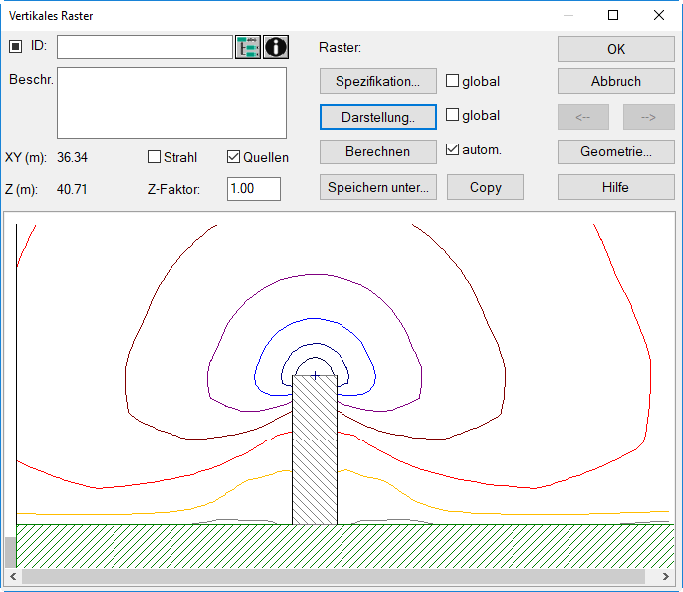
Task: Click the green hatched ground area
Action: tap(345, 546)
